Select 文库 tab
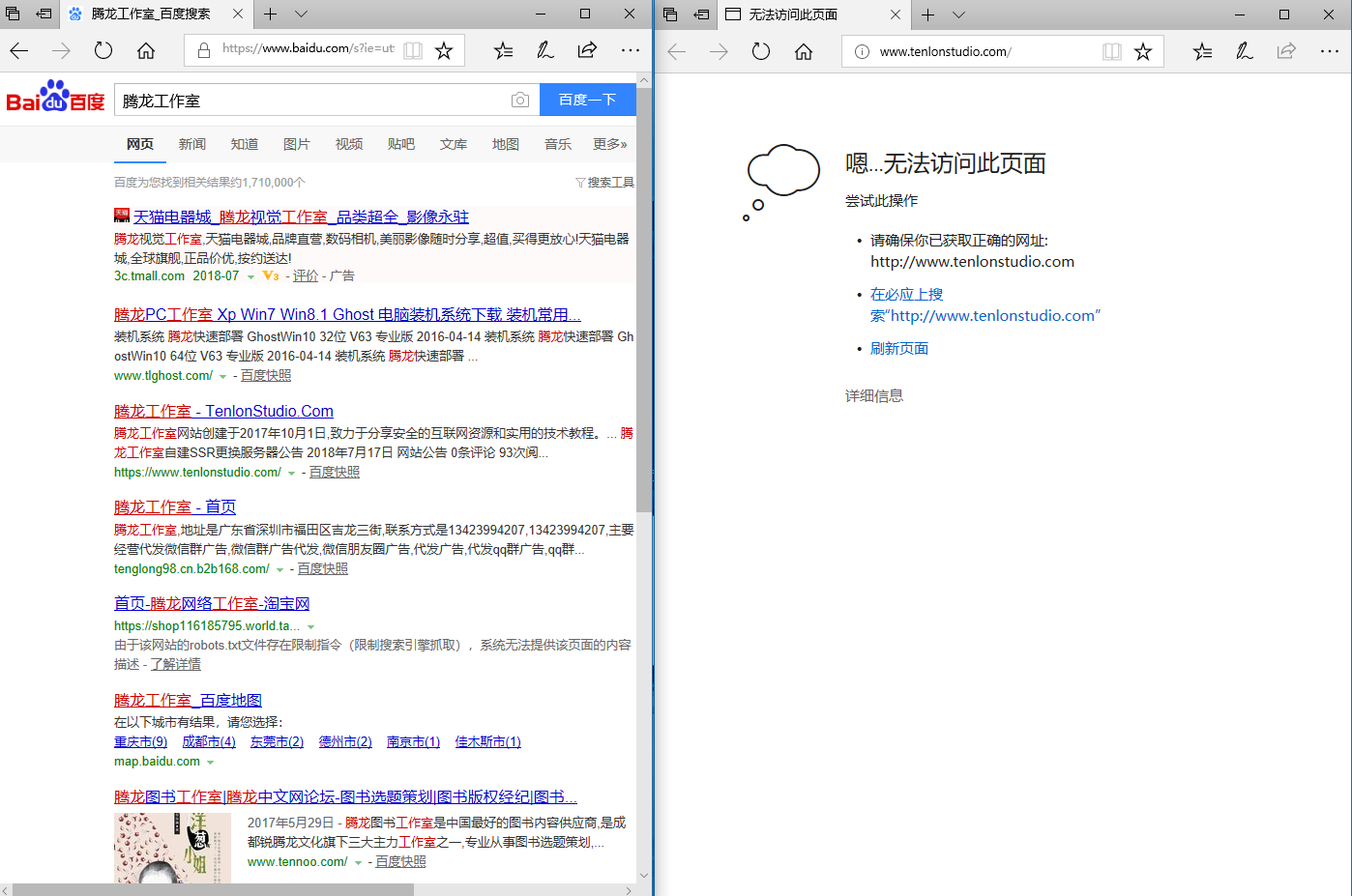This screenshot has height=896, width=1352. click(454, 144)
